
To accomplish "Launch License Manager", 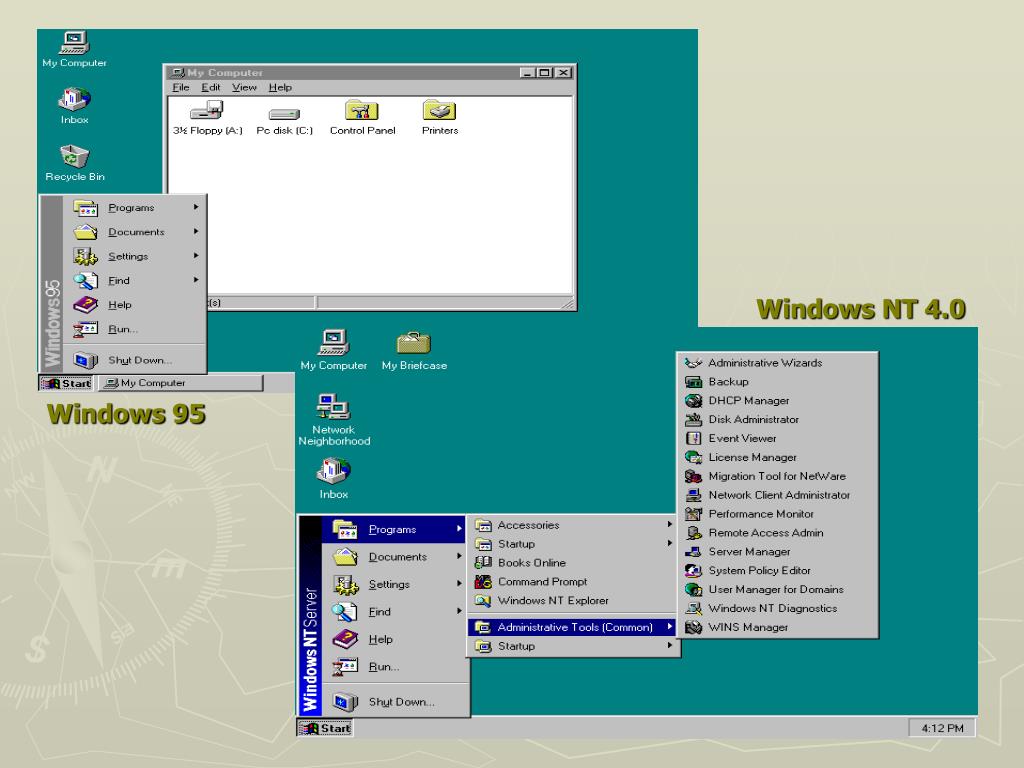I will (x=777, y=457).
